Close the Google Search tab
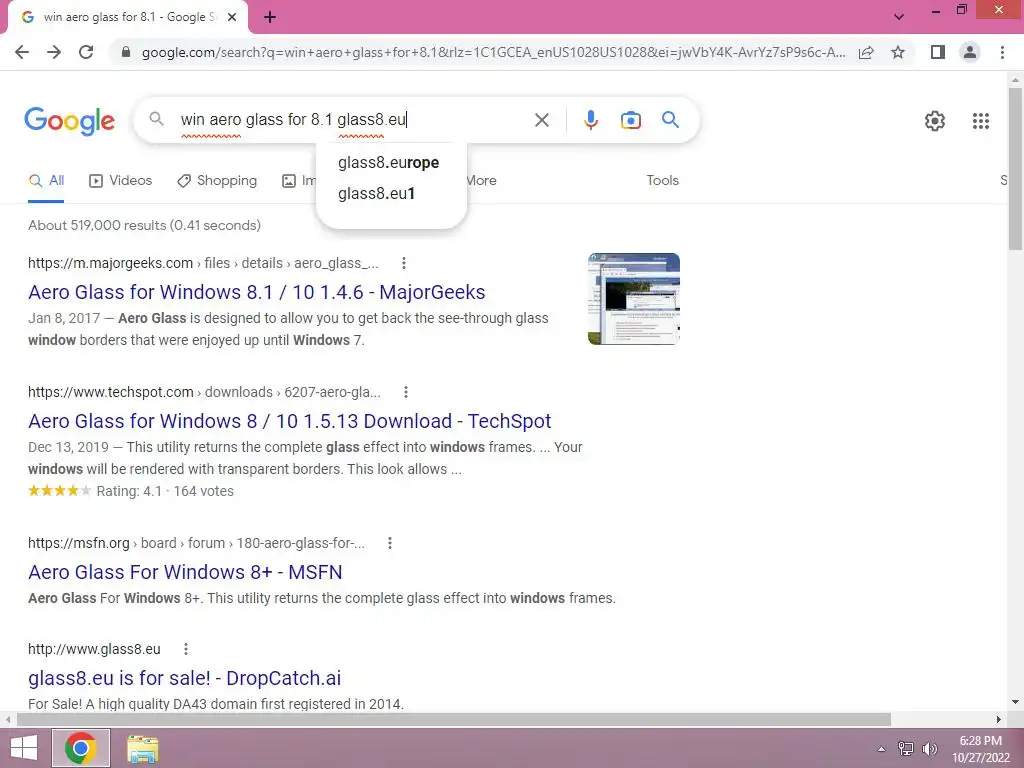Image resolution: width=1024 pixels, height=768 pixels. [x=232, y=18]
